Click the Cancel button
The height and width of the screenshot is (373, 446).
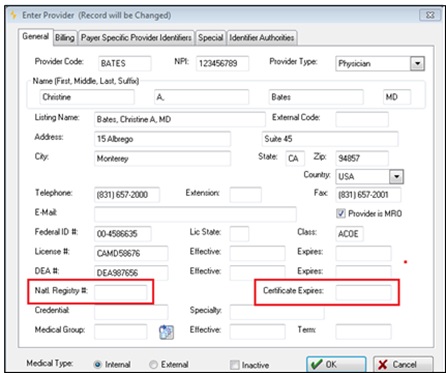click(x=403, y=364)
